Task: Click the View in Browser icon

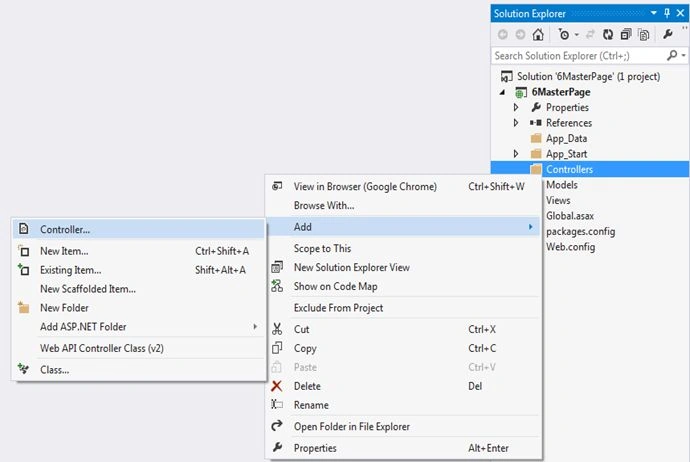Action: (277, 186)
